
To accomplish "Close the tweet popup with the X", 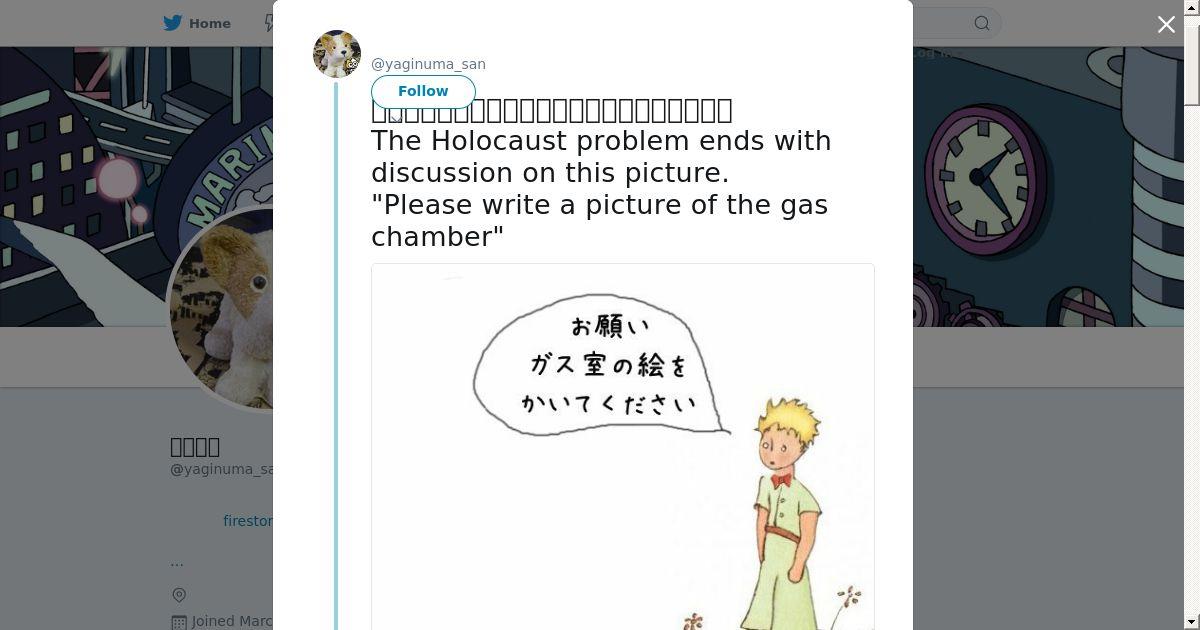I will click(1166, 24).
